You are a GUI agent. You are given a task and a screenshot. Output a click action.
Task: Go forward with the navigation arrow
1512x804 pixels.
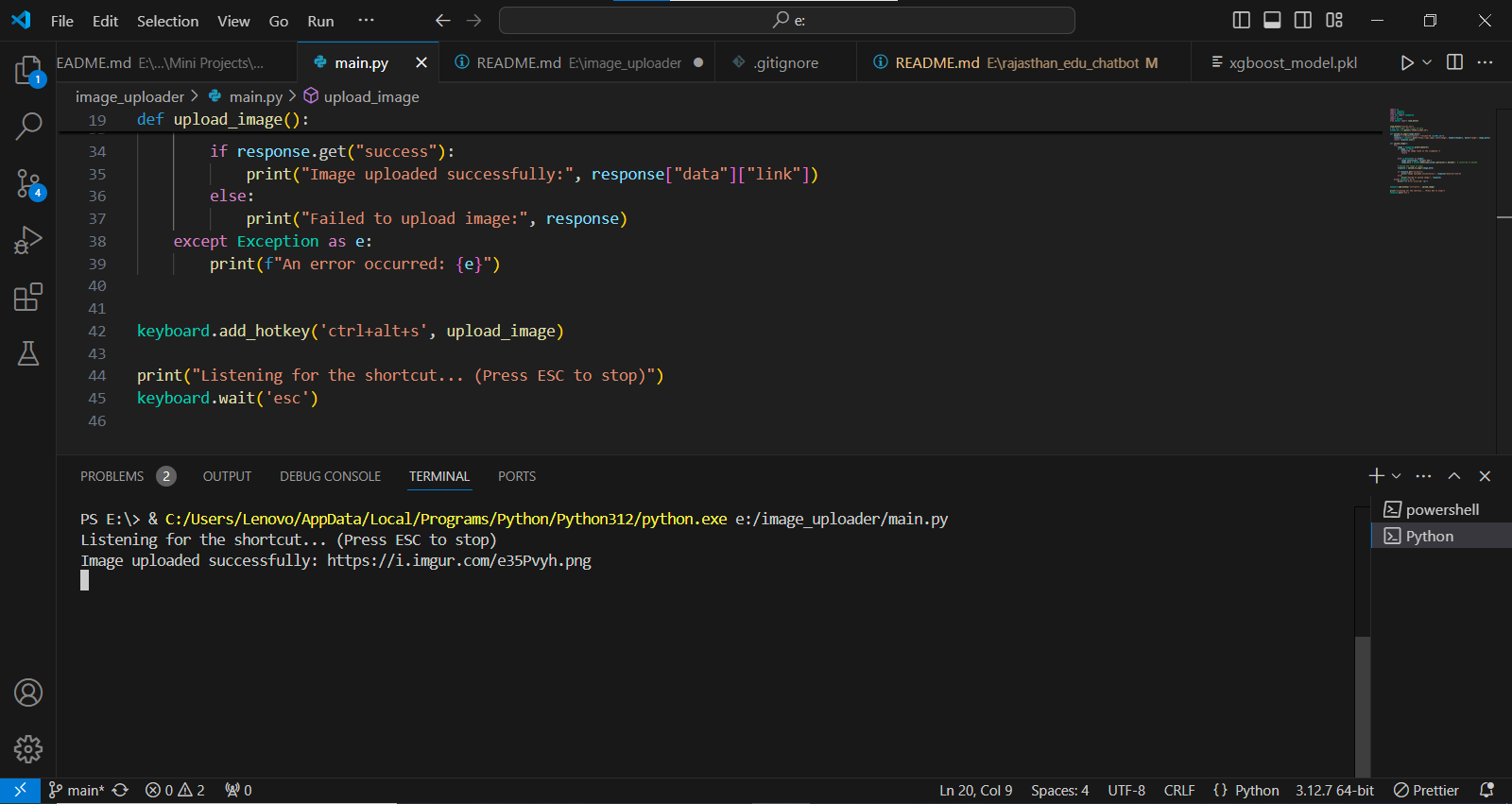click(x=474, y=20)
